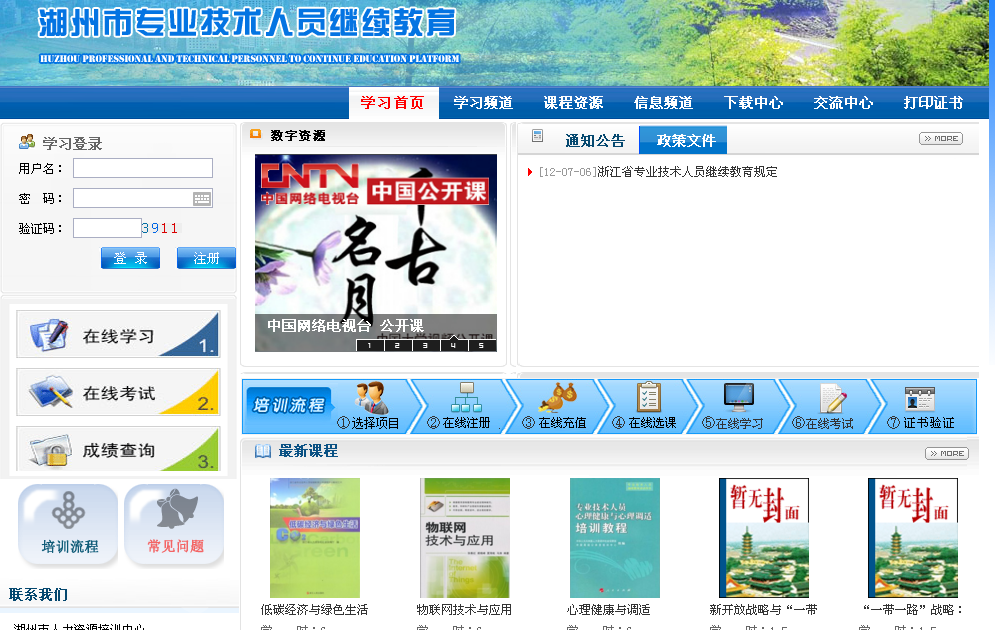Expand notices with the MORE button
This screenshot has height=632, width=995.
point(940,139)
